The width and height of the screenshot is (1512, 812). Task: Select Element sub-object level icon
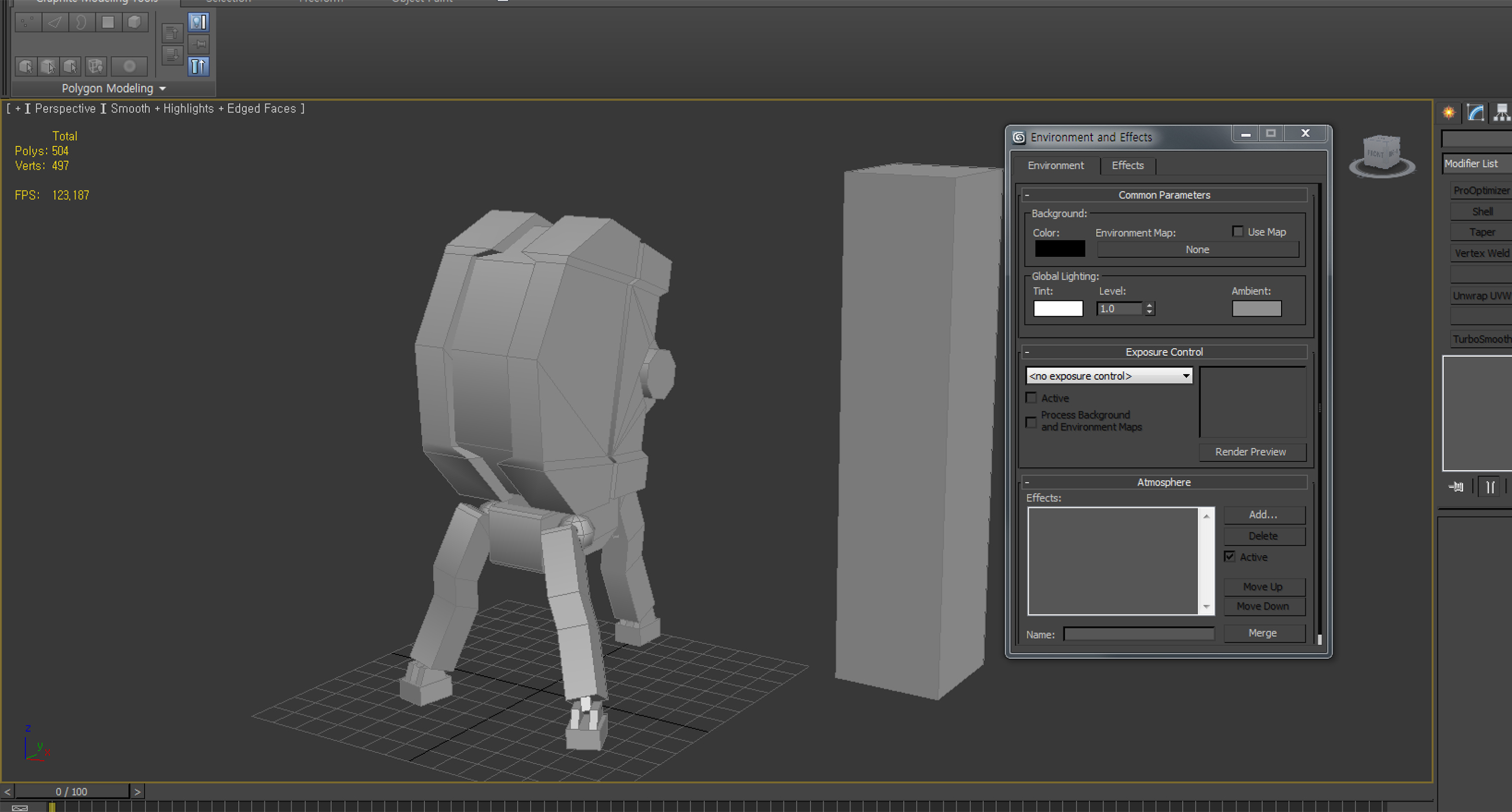tap(134, 22)
